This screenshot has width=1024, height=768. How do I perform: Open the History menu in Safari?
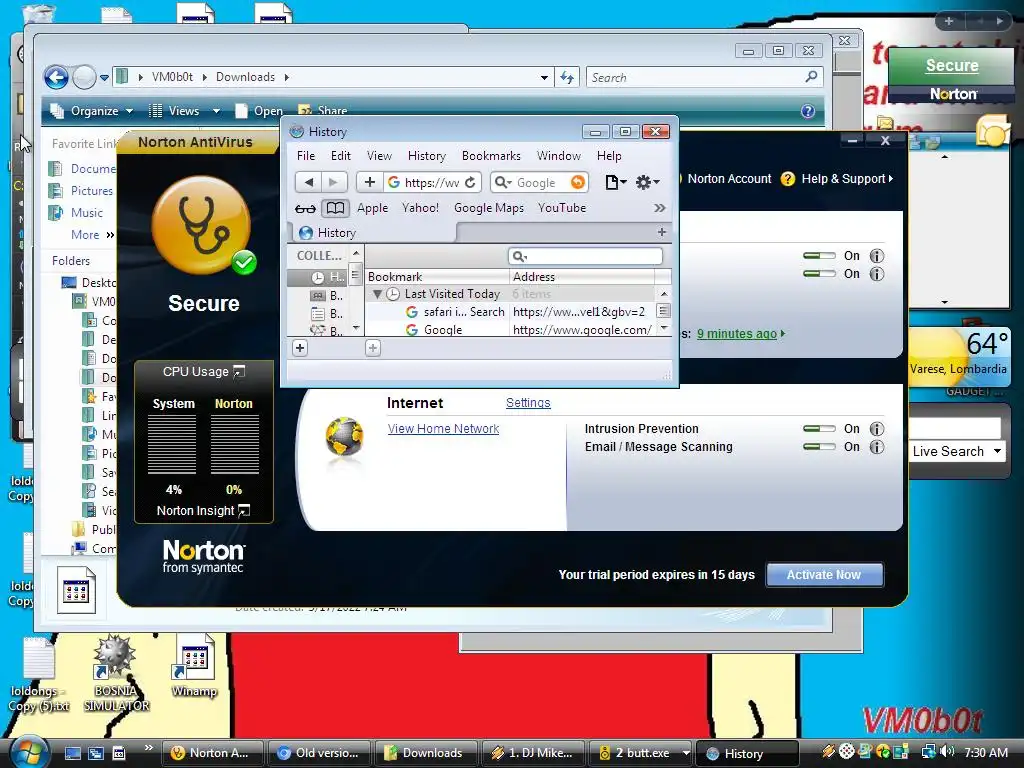tap(426, 156)
